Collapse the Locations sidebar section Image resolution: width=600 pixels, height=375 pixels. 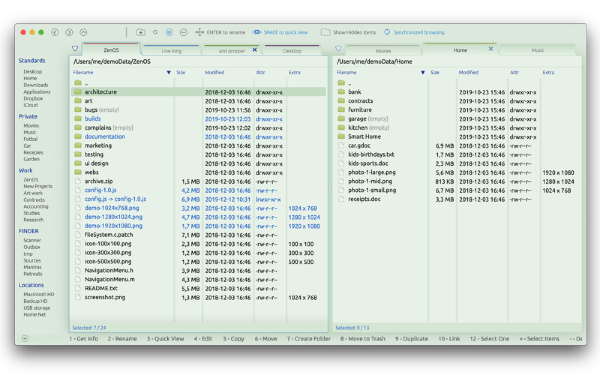tap(31, 285)
